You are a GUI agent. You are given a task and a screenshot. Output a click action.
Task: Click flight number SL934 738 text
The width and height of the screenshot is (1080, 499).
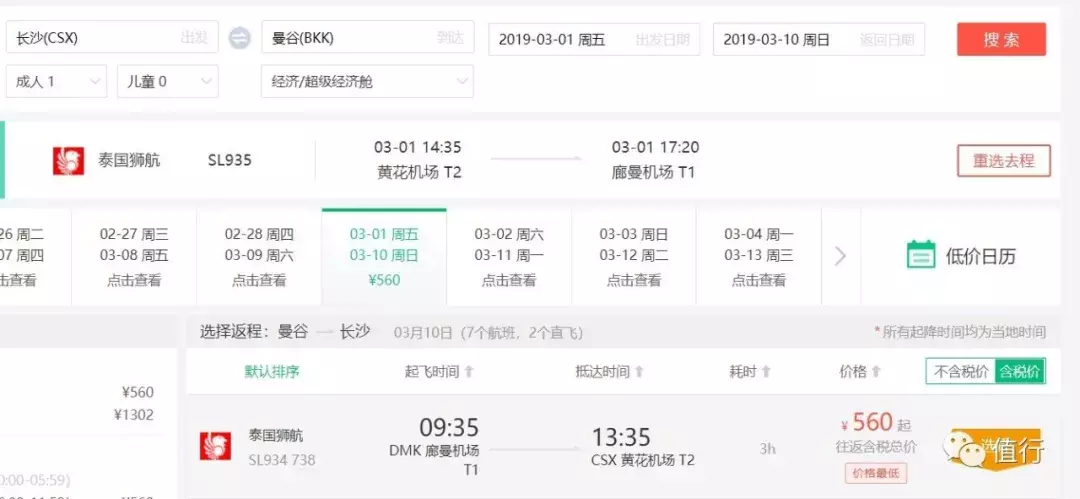click(282, 459)
